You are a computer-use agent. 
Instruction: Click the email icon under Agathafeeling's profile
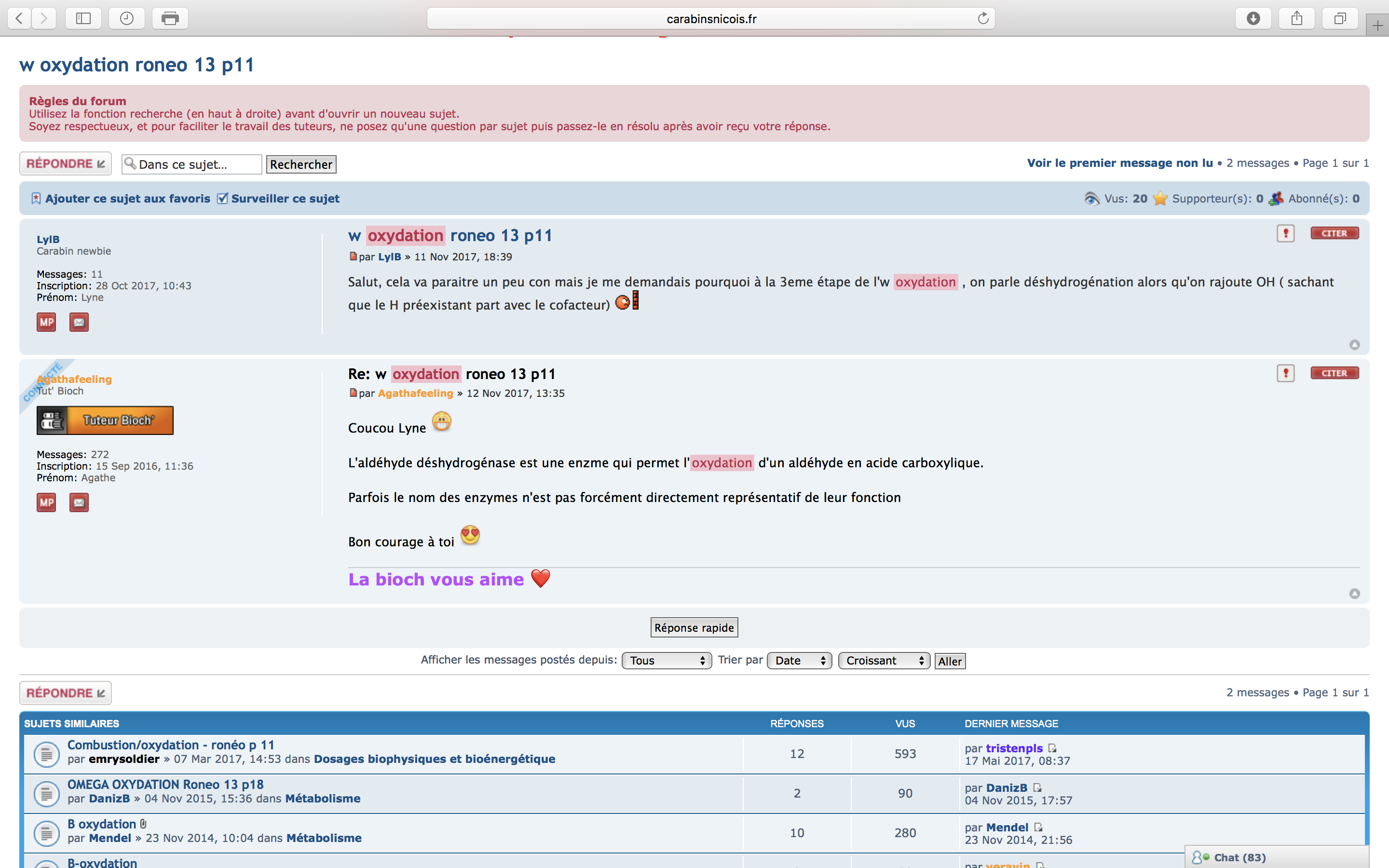(79, 502)
